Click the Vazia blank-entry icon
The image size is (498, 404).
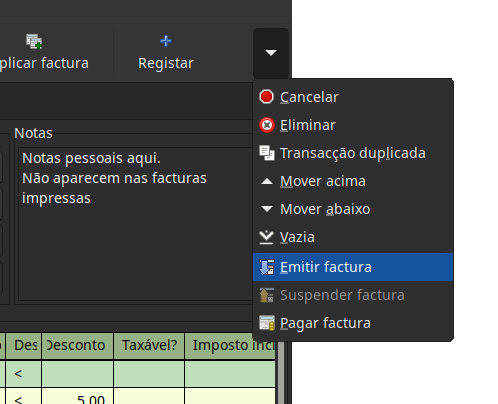(x=266, y=237)
